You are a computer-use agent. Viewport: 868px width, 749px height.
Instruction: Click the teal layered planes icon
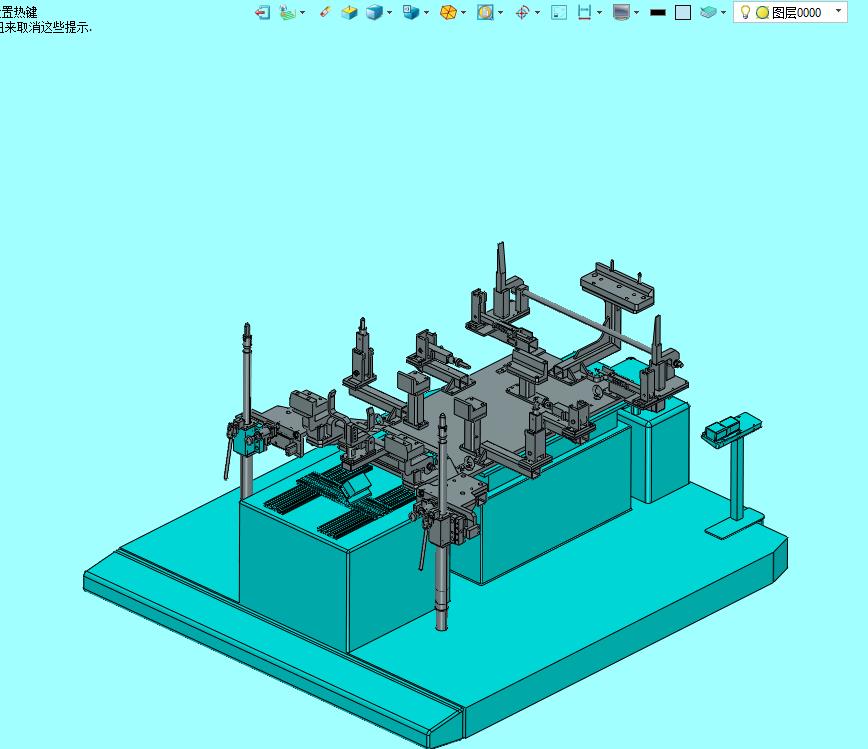(708, 12)
